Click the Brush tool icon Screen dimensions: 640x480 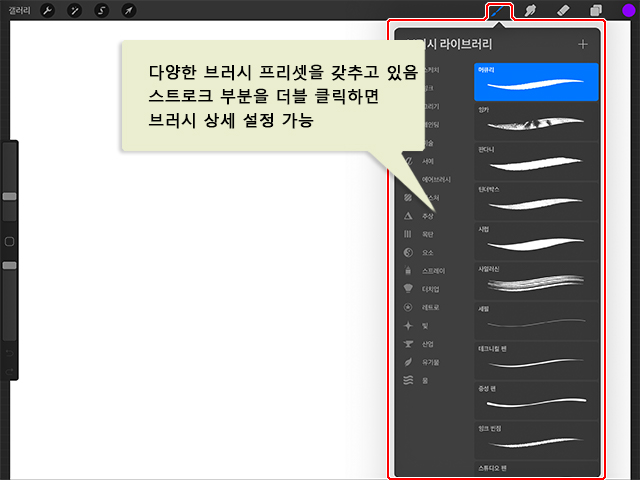click(x=498, y=11)
